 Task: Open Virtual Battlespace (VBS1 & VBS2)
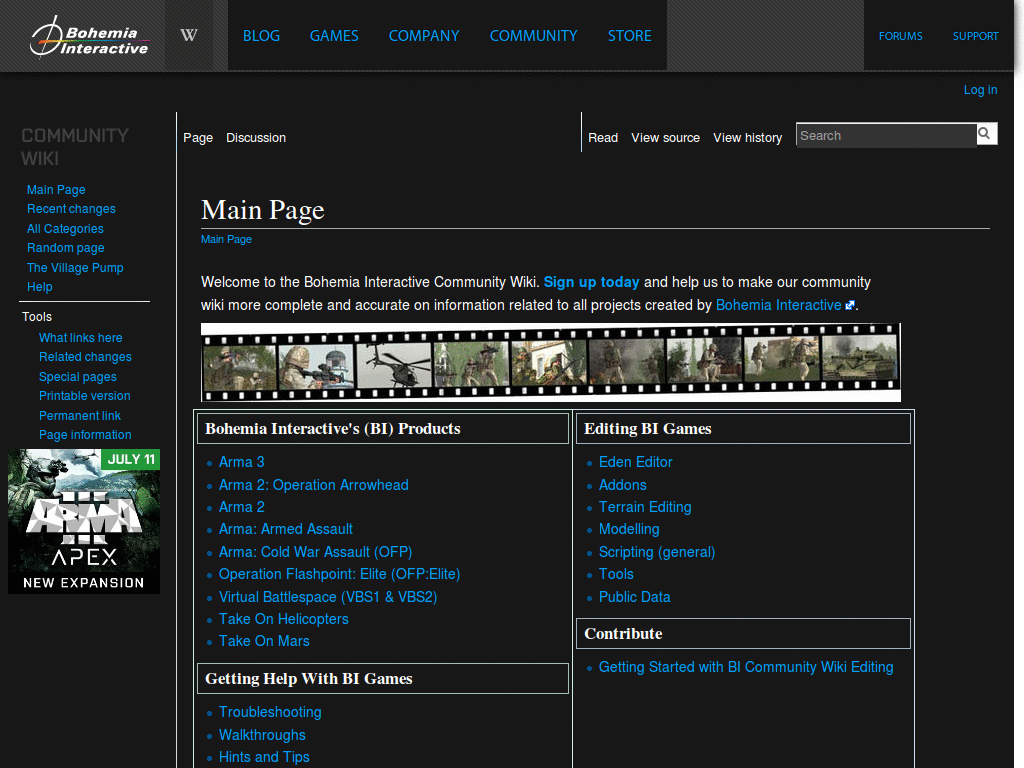pyautogui.click(x=328, y=597)
